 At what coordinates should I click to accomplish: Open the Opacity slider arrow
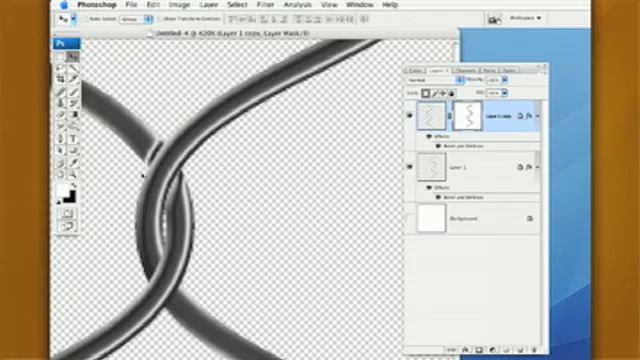tap(505, 80)
